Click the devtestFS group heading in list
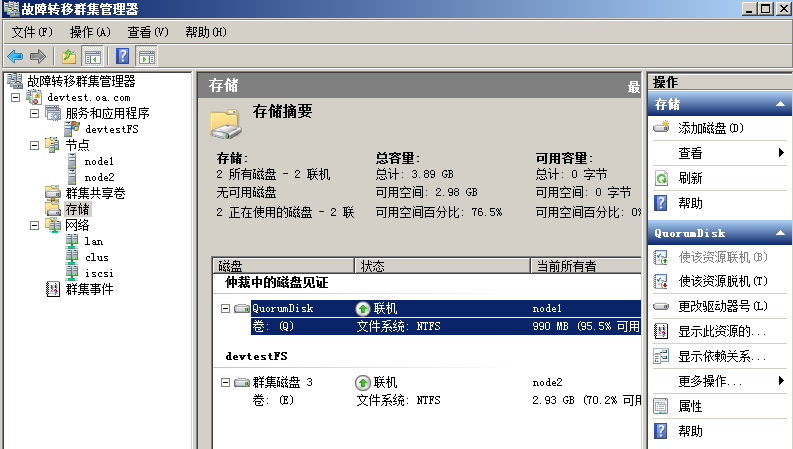Viewport: 793px width, 449px height. 256,356
